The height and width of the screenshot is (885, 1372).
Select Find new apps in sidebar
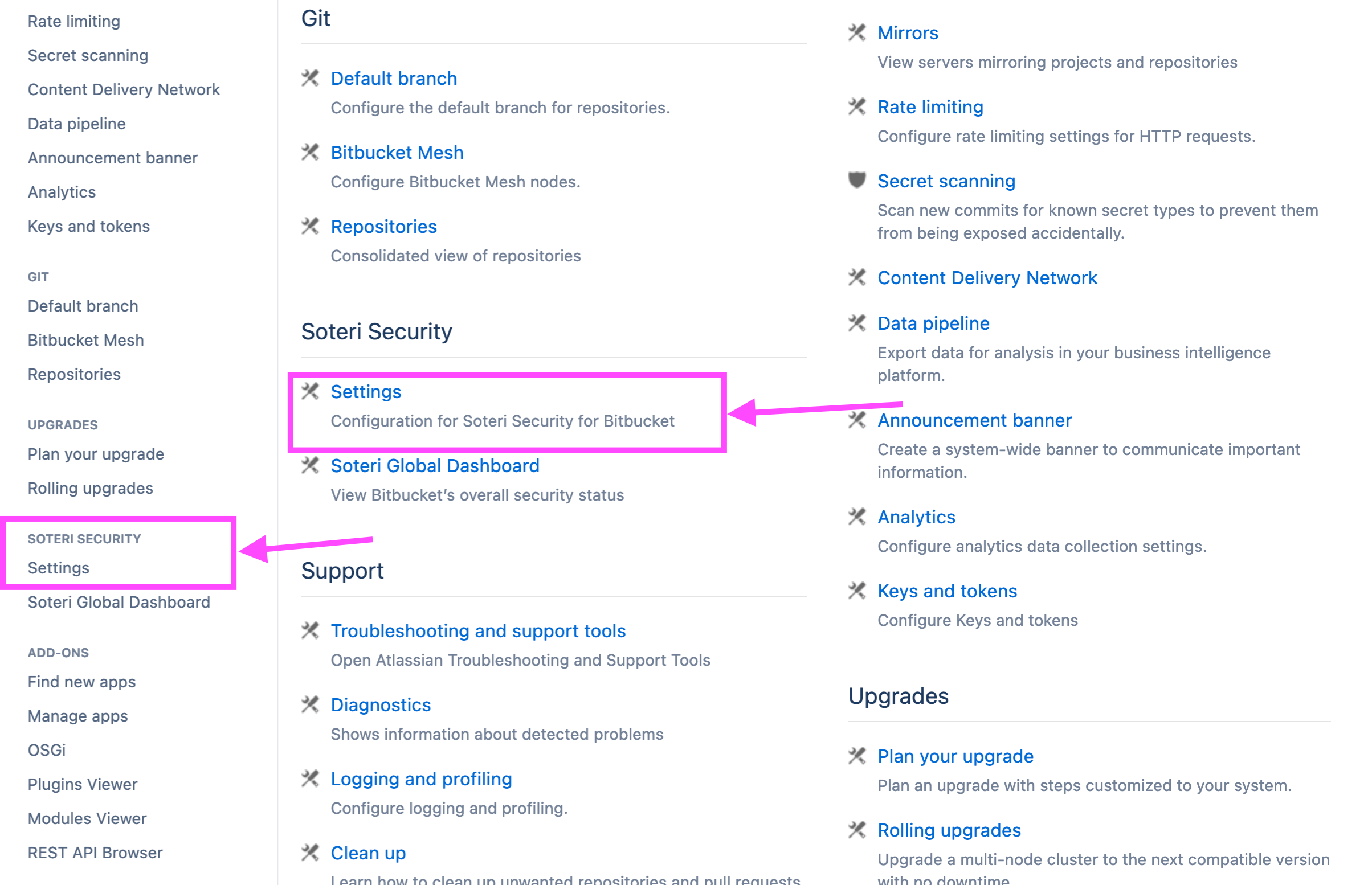pos(81,682)
